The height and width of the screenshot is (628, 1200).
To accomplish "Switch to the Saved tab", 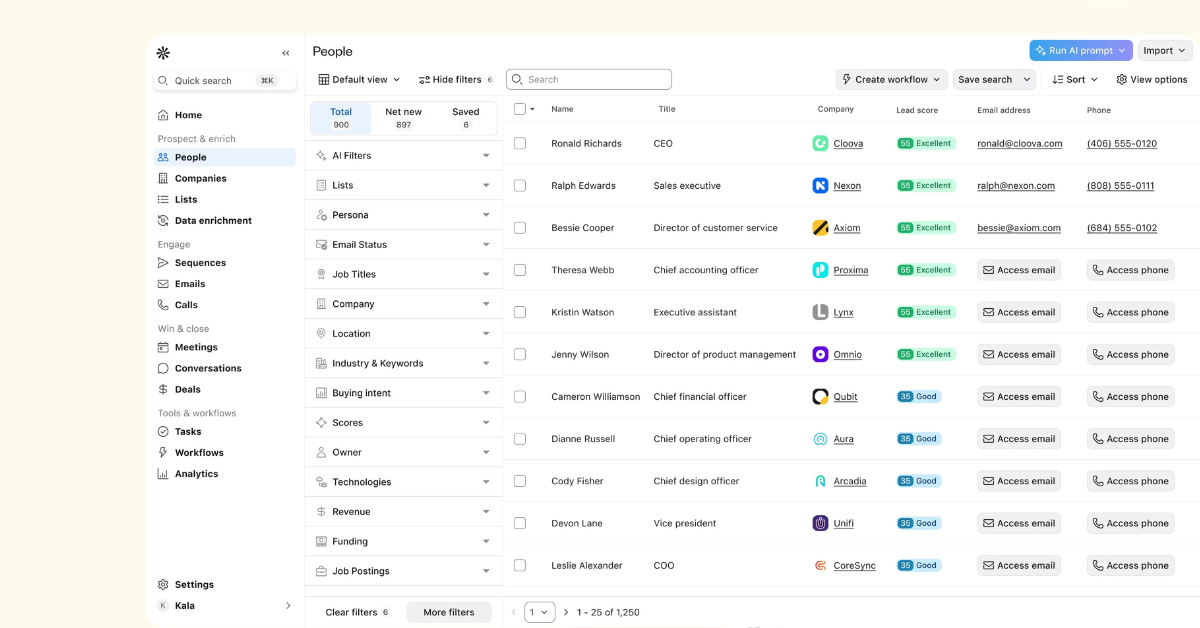I will pyautogui.click(x=465, y=118).
